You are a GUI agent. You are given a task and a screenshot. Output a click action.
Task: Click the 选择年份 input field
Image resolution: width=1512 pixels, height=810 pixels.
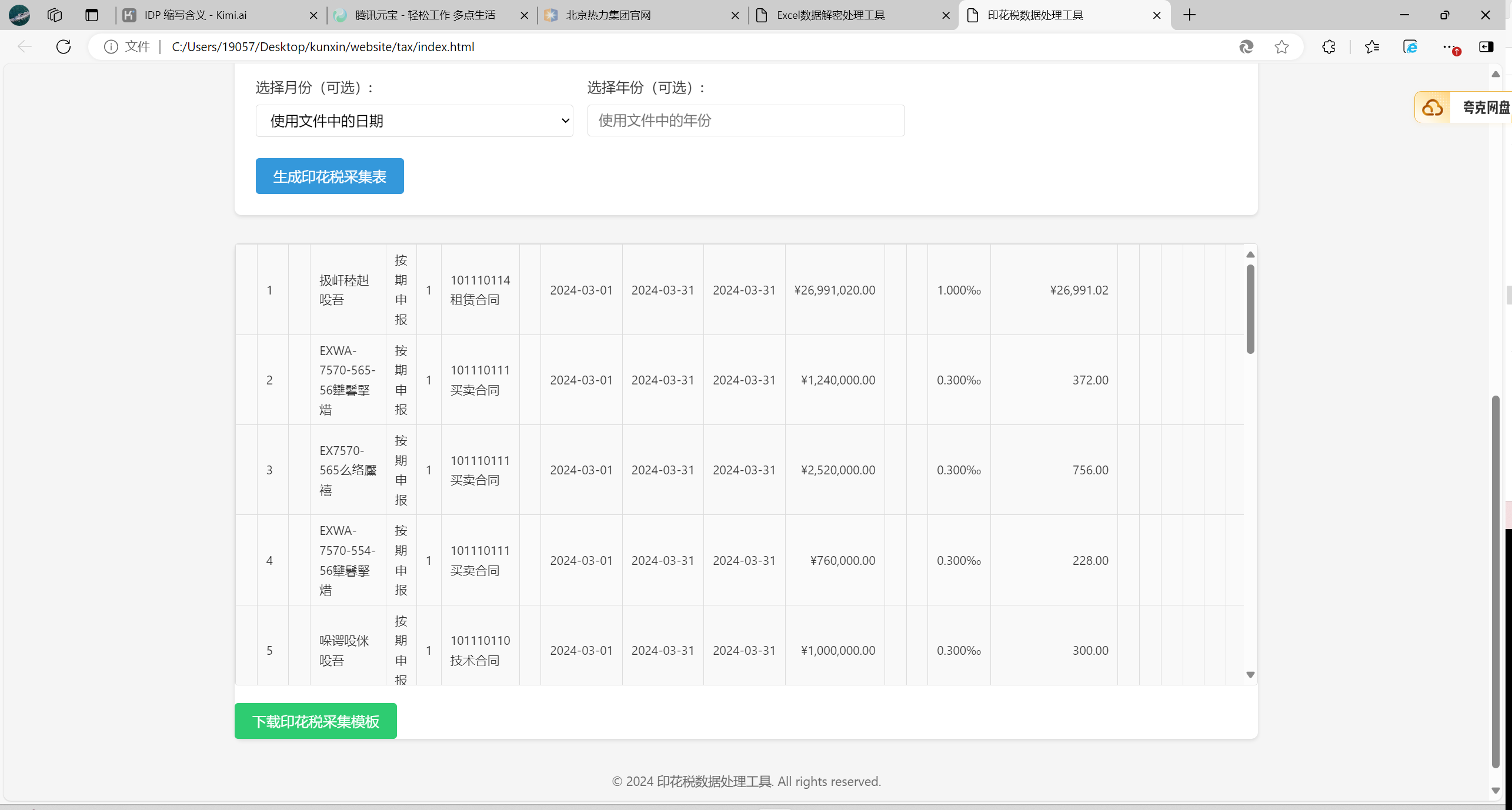(x=745, y=121)
